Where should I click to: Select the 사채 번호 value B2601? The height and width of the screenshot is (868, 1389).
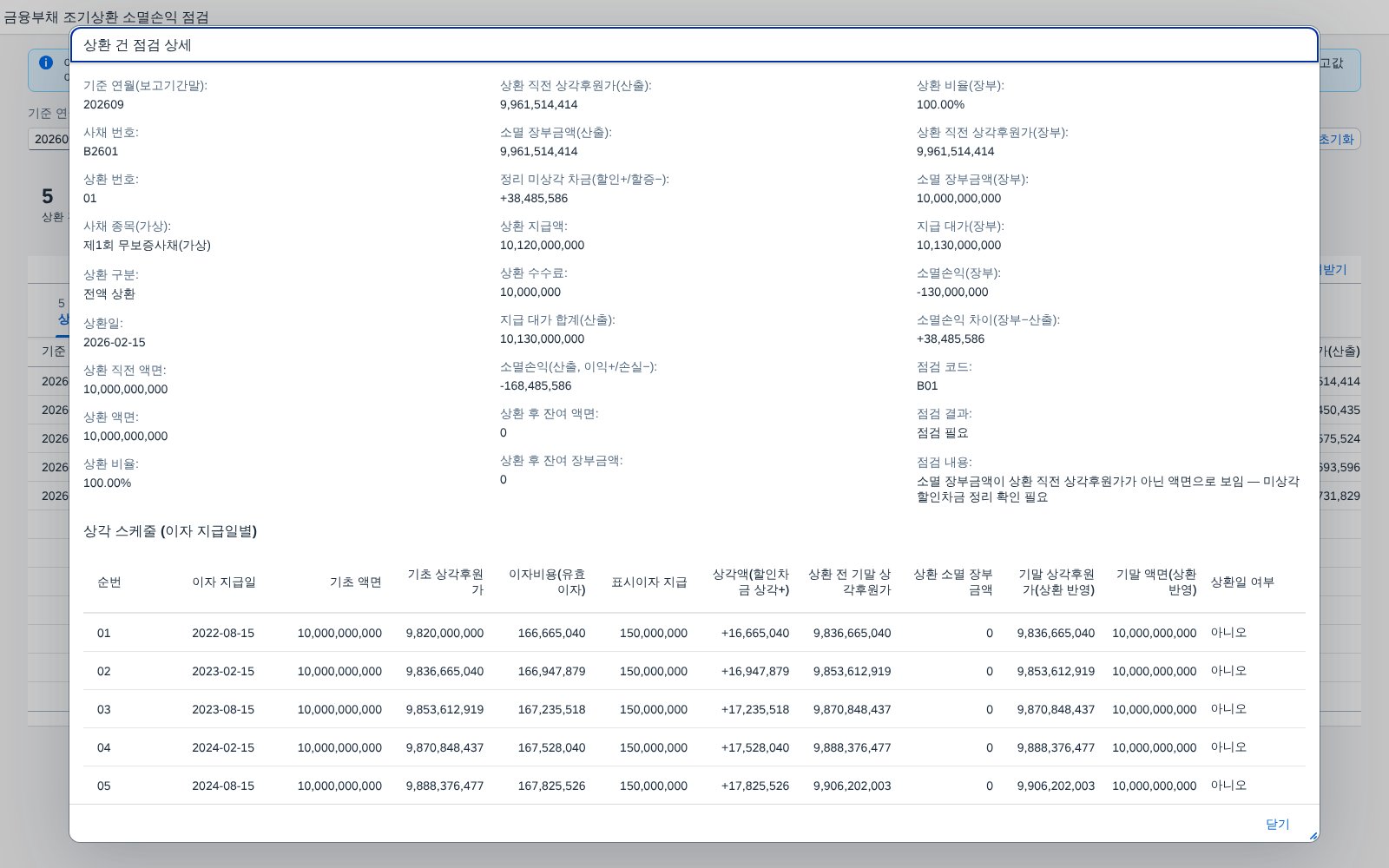pos(101,151)
